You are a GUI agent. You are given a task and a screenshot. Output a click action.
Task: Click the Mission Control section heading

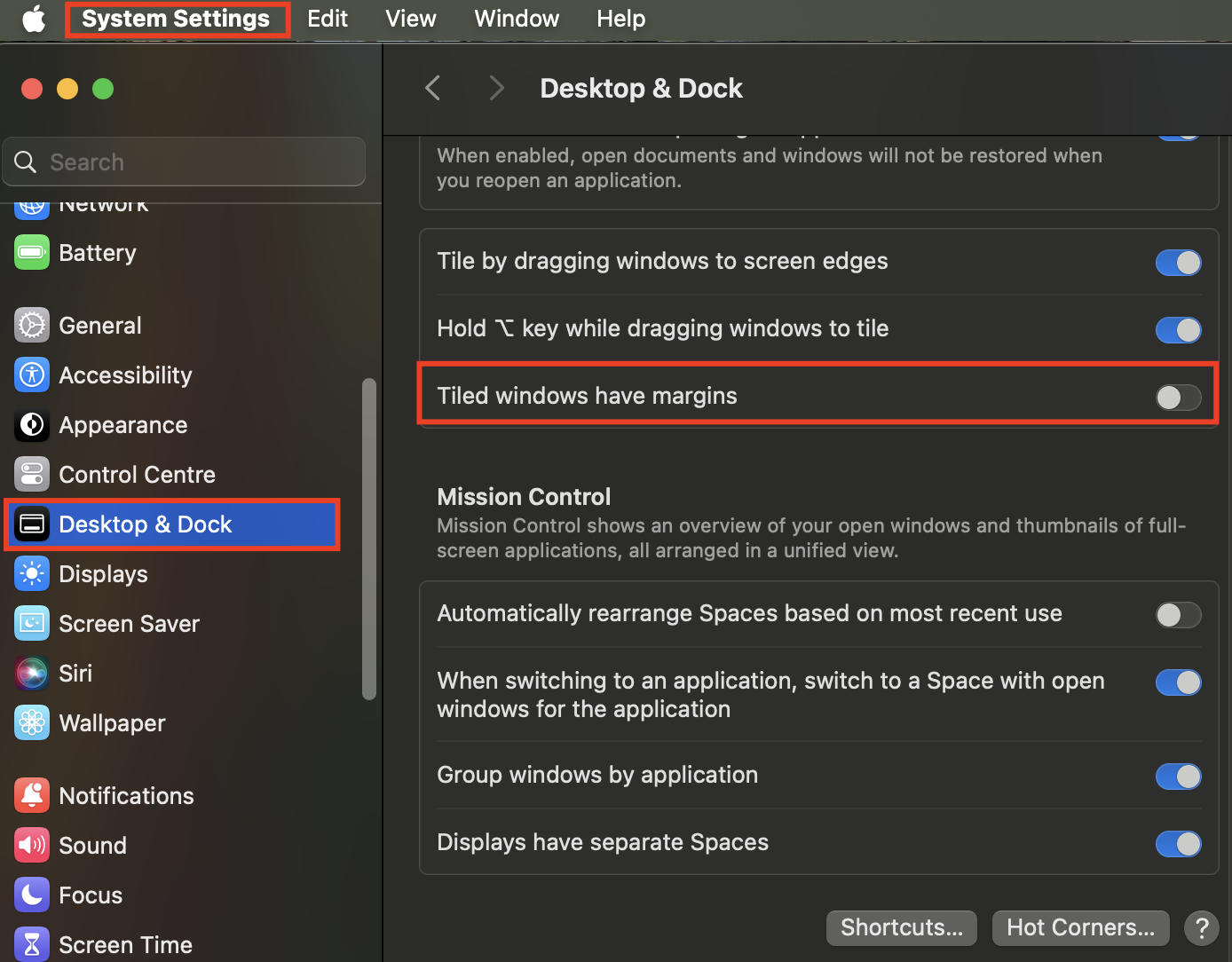click(524, 497)
